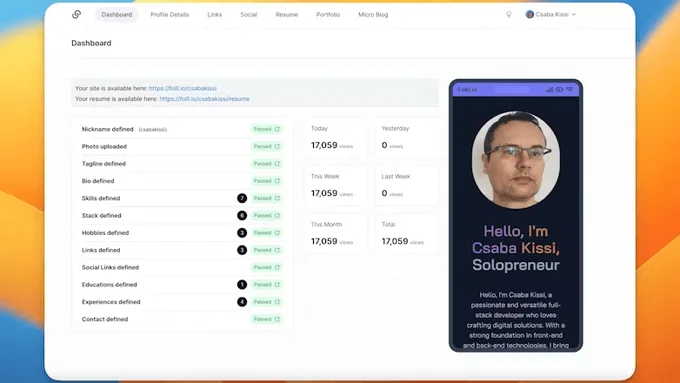Image resolution: width=680 pixels, height=383 pixels.
Task: Click the Today views card
Action: [x=336, y=137]
